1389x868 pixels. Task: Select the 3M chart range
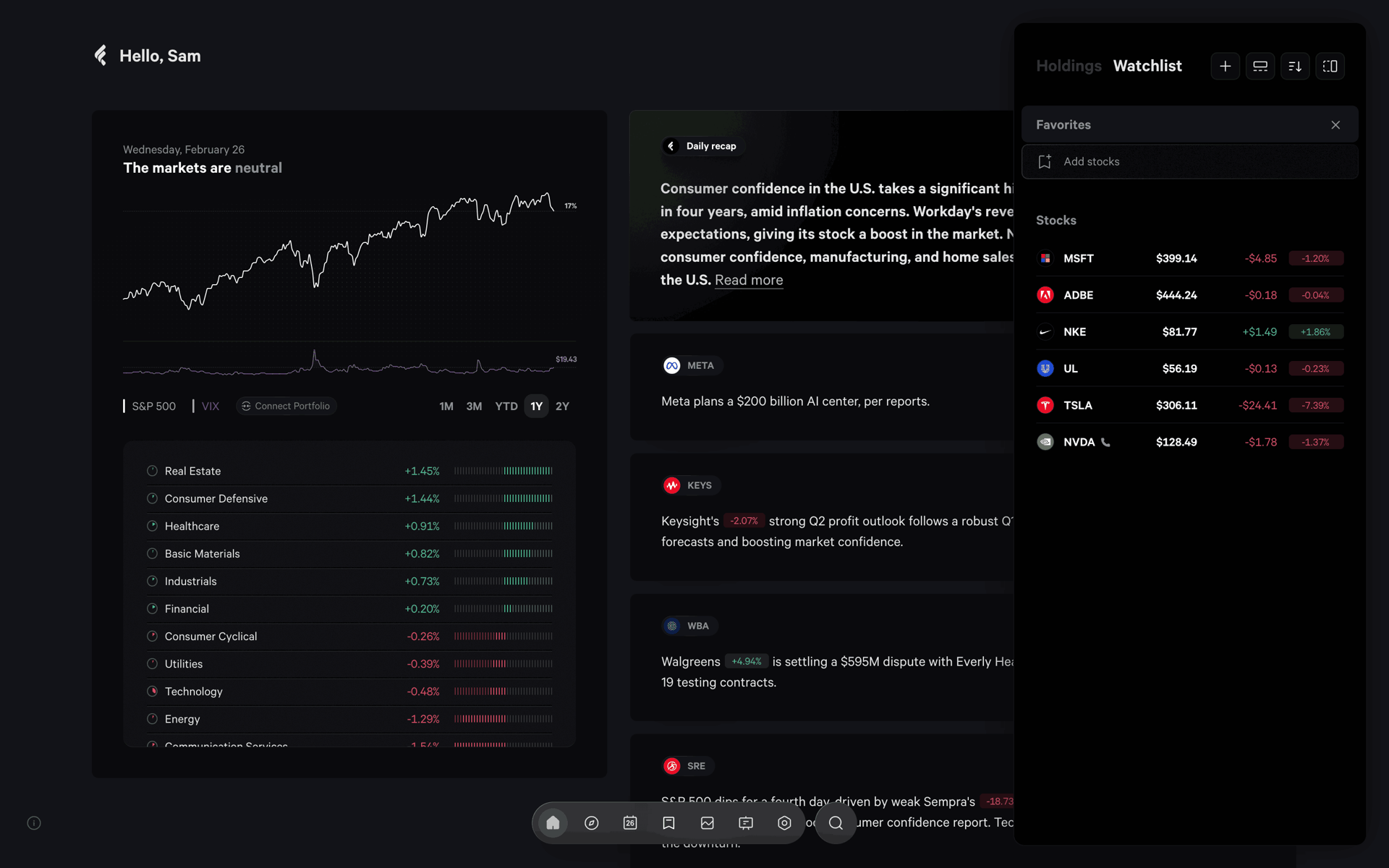pyautogui.click(x=474, y=406)
